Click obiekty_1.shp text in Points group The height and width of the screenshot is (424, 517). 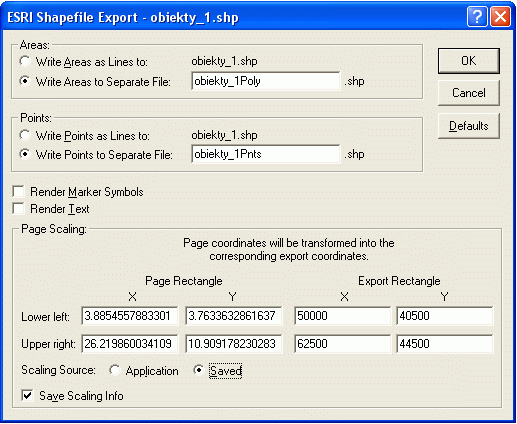point(224,135)
